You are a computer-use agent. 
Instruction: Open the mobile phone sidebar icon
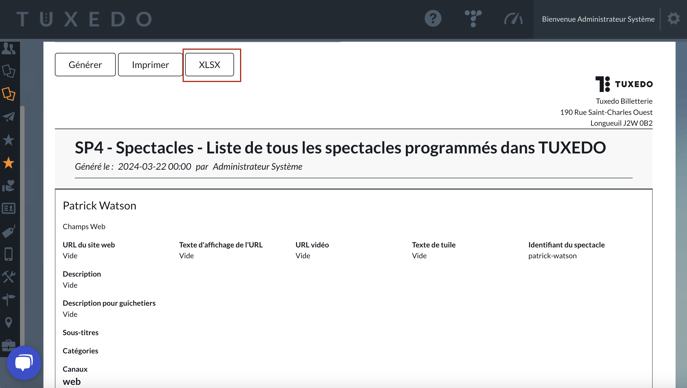coord(8,254)
